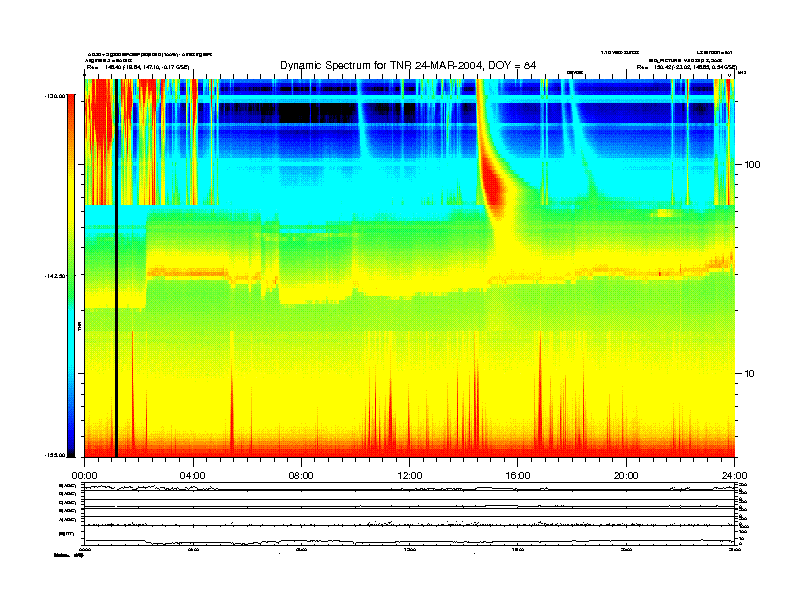The width and height of the screenshot is (792, 612).
Task: Click the black vertical data gap line
Action: pos(116,268)
